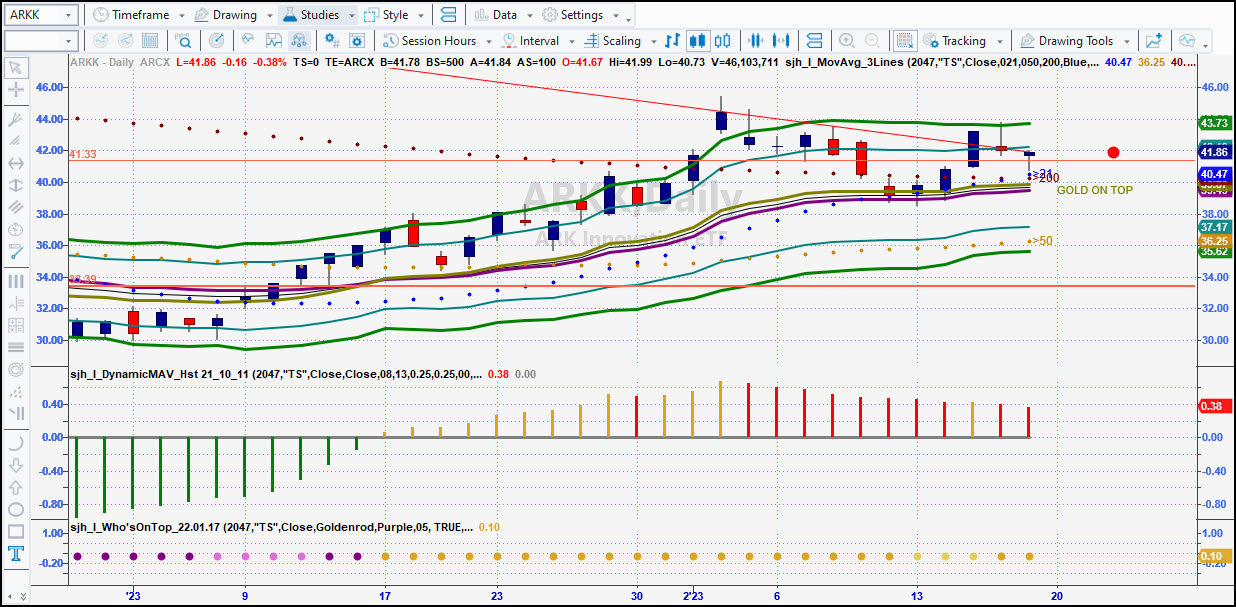Toggle the first thin-candle bar style after hollow candles
The width and height of the screenshot is (1236, 607).
click(756, 41)
